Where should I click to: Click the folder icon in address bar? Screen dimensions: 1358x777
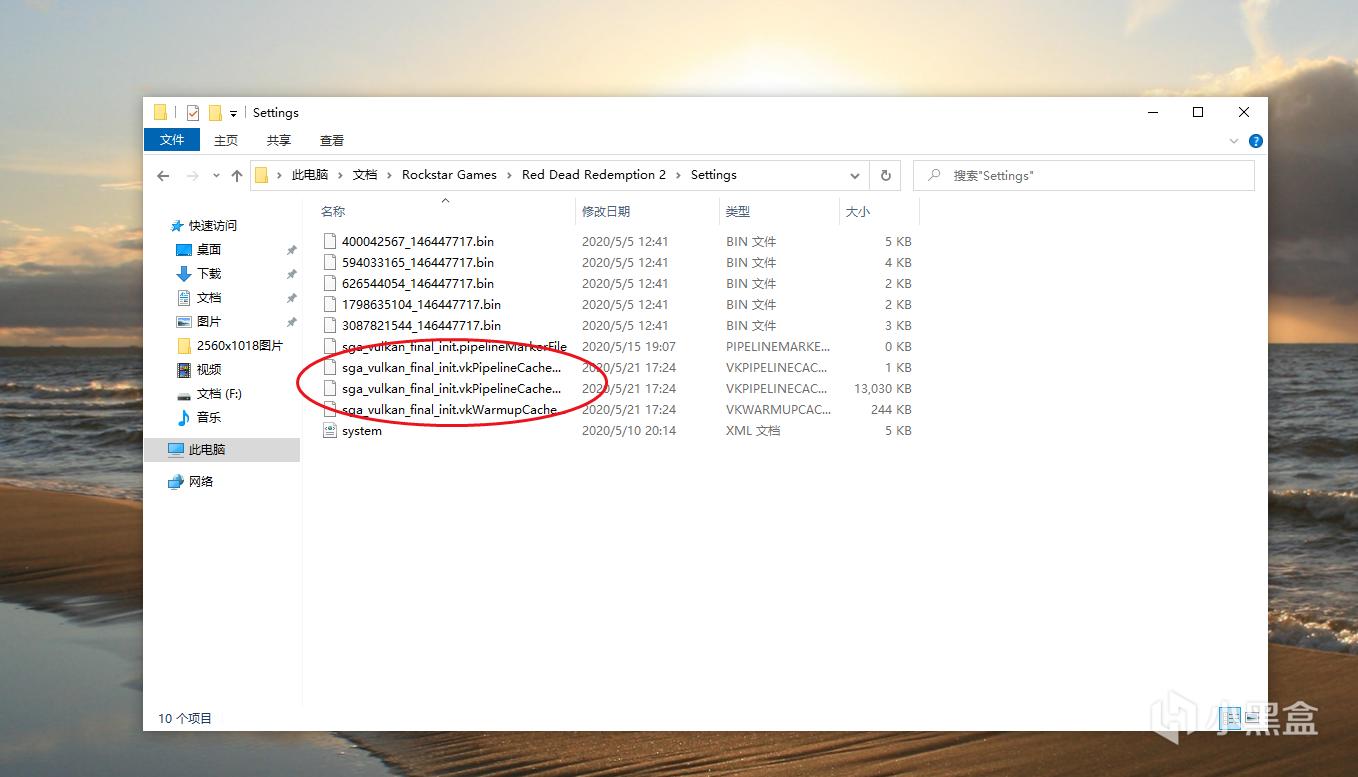coord(262,175)
